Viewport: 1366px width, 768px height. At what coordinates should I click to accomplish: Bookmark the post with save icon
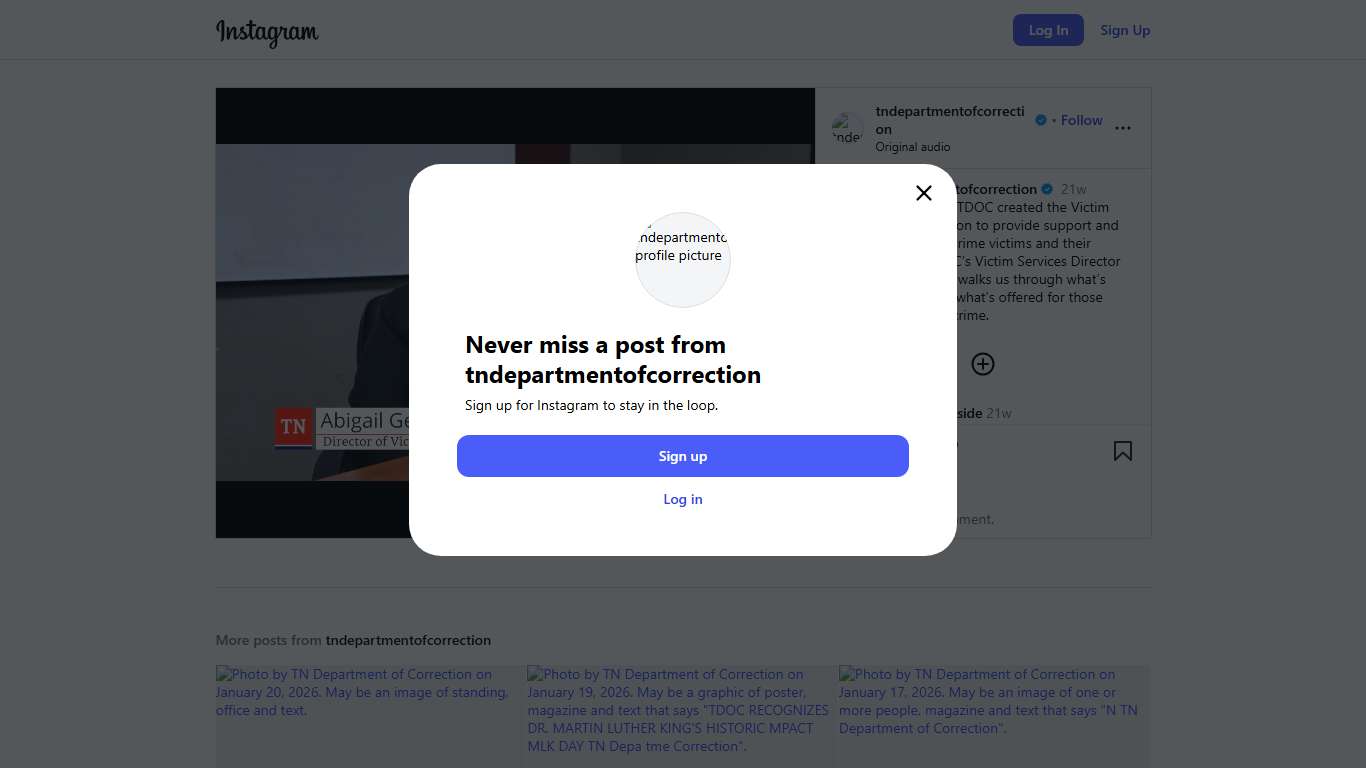click(1123, 451)
